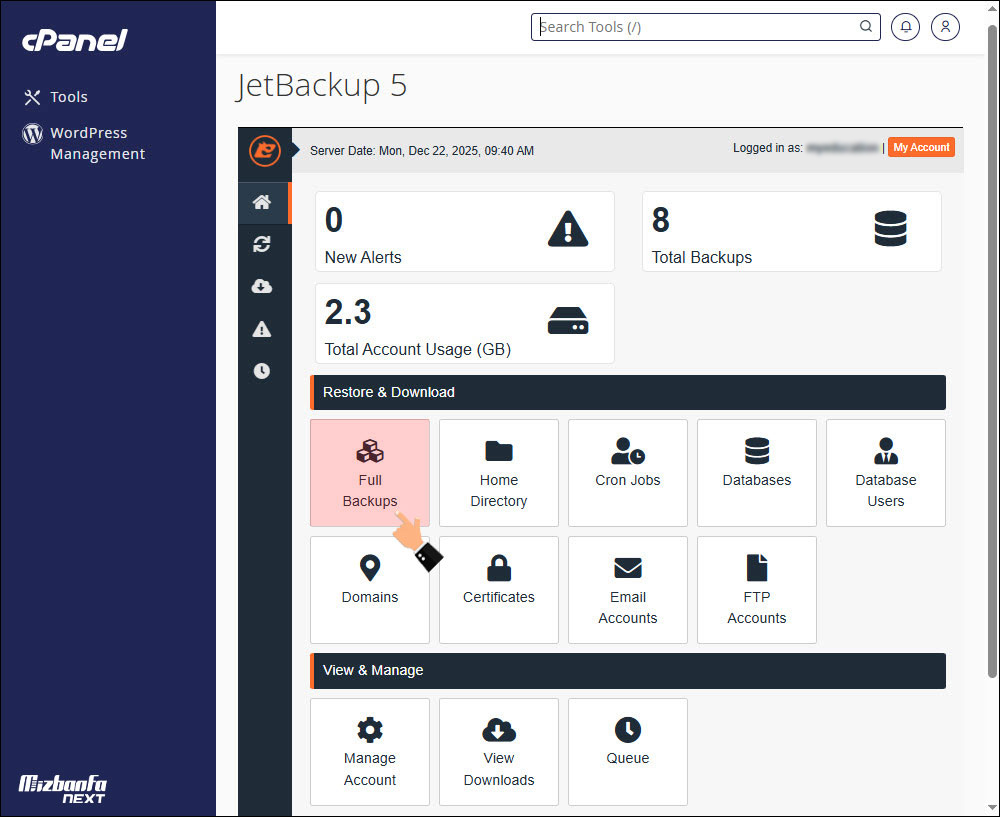The width and height of the screenshot is (1000, 817).
Task: View alerts via the warning triangle sidebar icon
Action: 261,328
